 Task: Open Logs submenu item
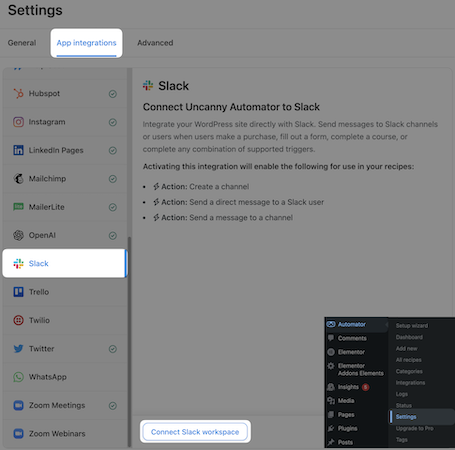click(402, 394)
